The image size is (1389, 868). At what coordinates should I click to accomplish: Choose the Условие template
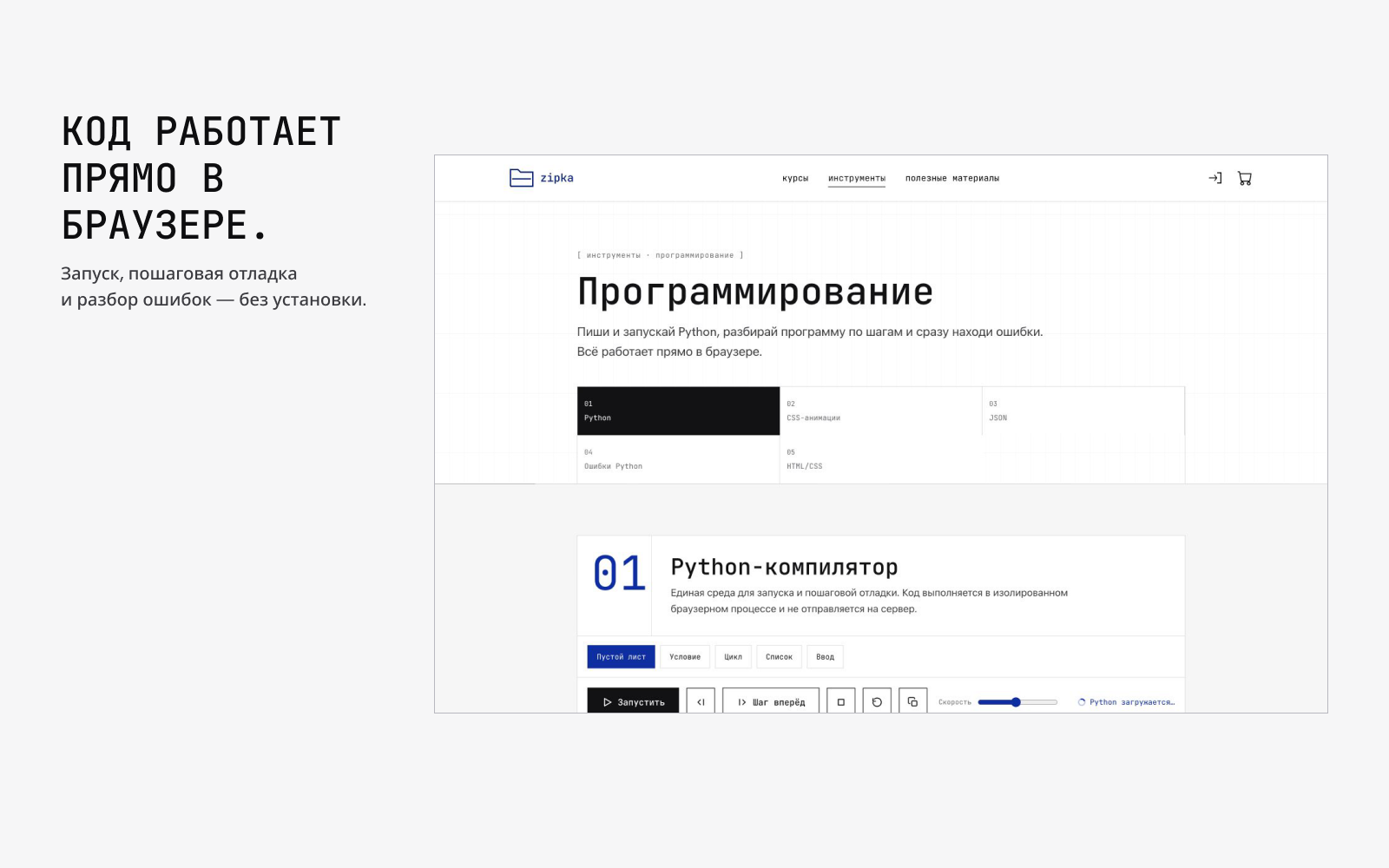(x=685, y=657)
